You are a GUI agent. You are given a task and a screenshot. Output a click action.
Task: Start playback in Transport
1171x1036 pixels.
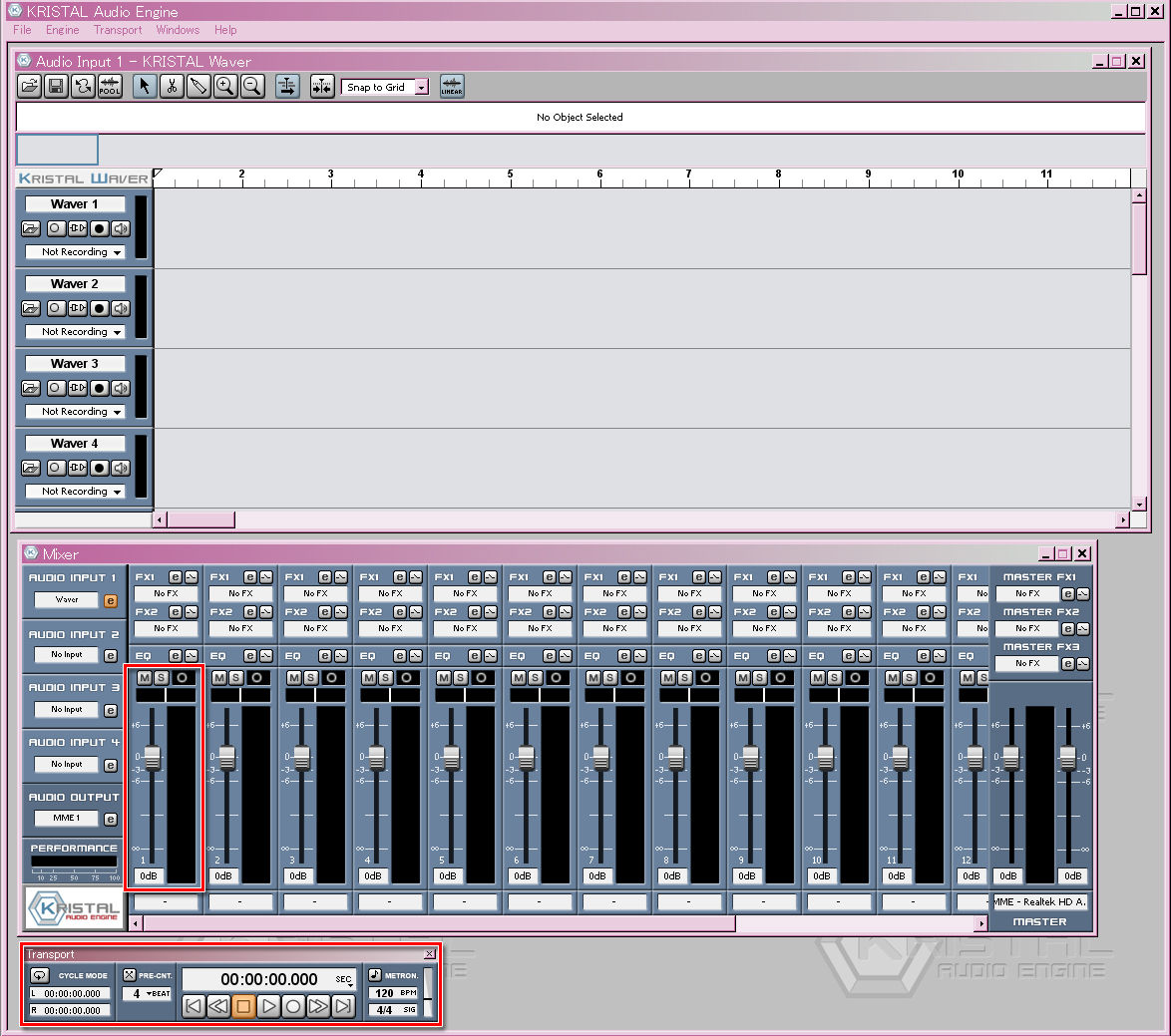(x=268, y=1006)
